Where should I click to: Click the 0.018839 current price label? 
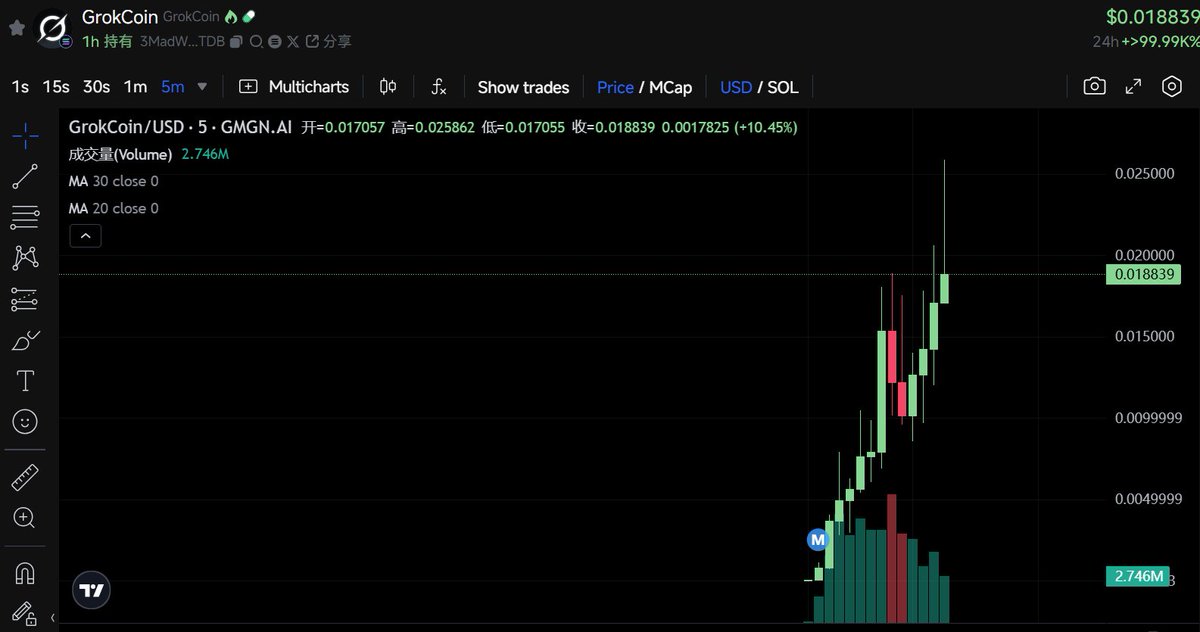(x=1143, y=274)
